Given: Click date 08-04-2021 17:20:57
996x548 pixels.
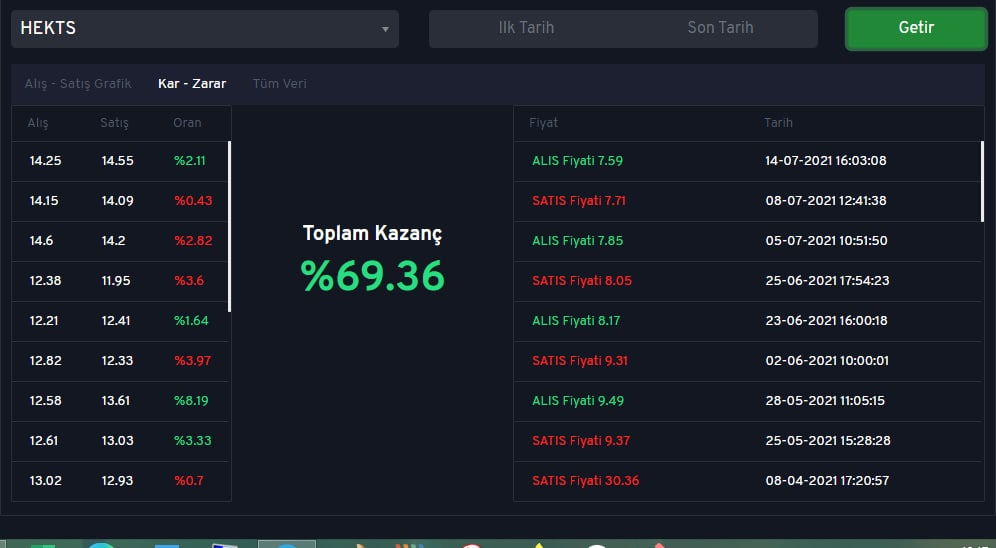Looking at the screenshot, I should point(827,481).
